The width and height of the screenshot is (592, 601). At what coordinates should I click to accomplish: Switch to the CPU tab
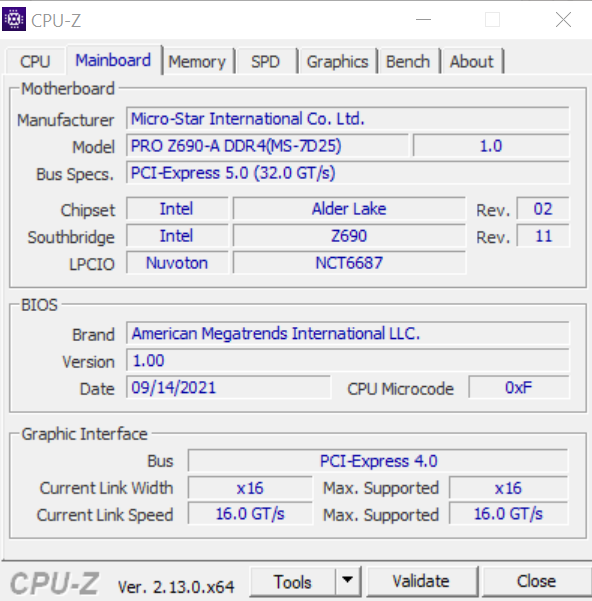35,62
